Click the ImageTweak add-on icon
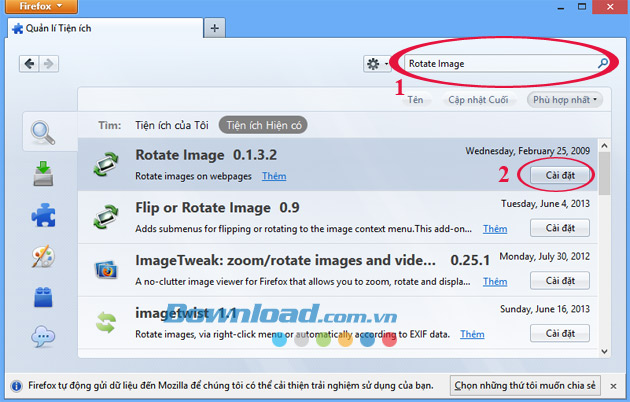630x402 pixels. pyautogui.click(x=106, y=269)
